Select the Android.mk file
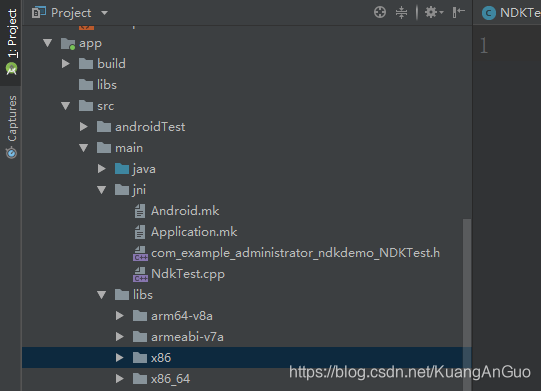 tap(185, 211)
